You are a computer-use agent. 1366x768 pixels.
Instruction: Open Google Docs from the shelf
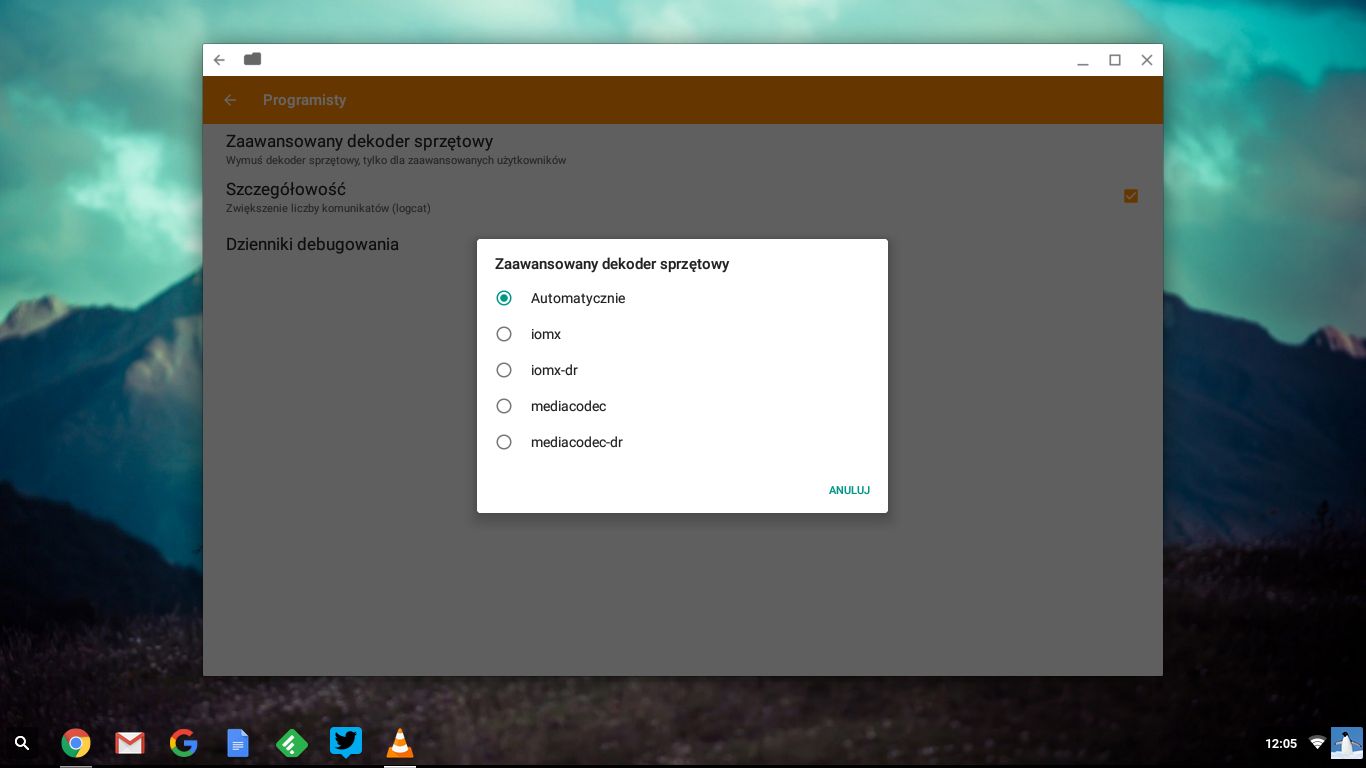pyautogui.click(x=237, y=743)
